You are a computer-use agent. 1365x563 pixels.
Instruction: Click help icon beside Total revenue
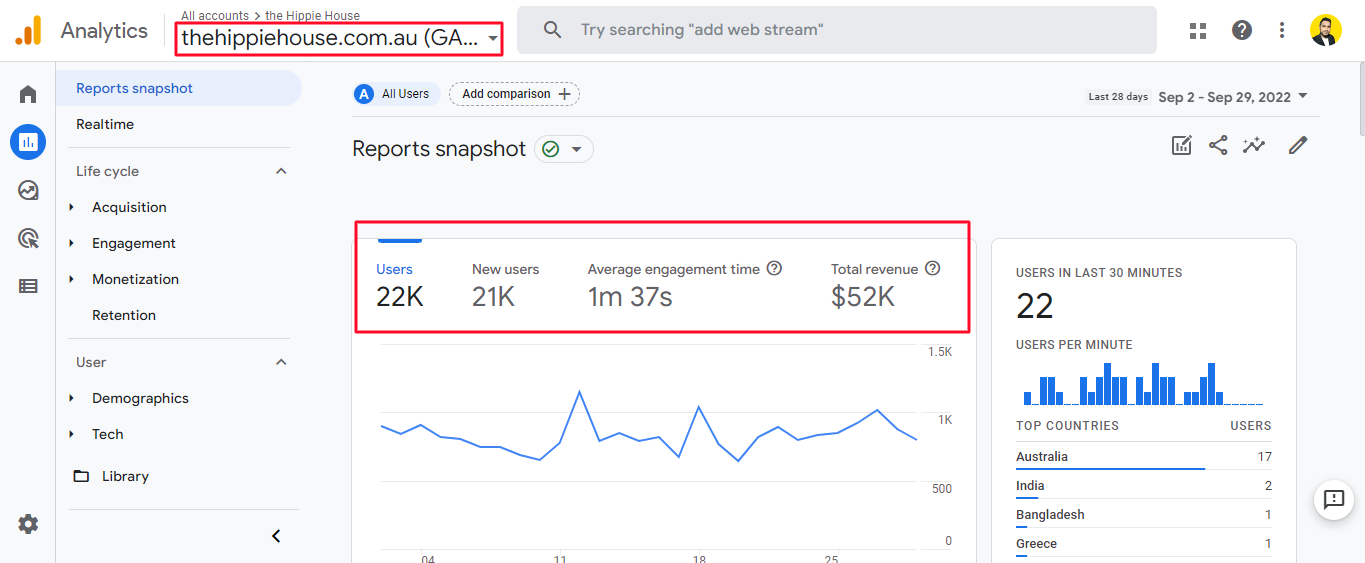pyautogui.click(x=933, y=269)
